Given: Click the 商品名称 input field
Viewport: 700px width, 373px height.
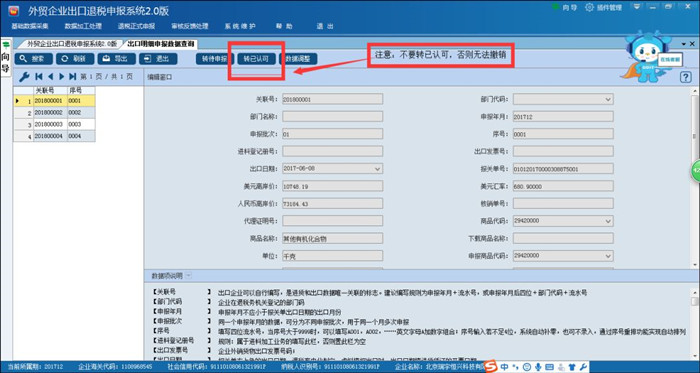Looking at the screenshot, I should 332,238.
